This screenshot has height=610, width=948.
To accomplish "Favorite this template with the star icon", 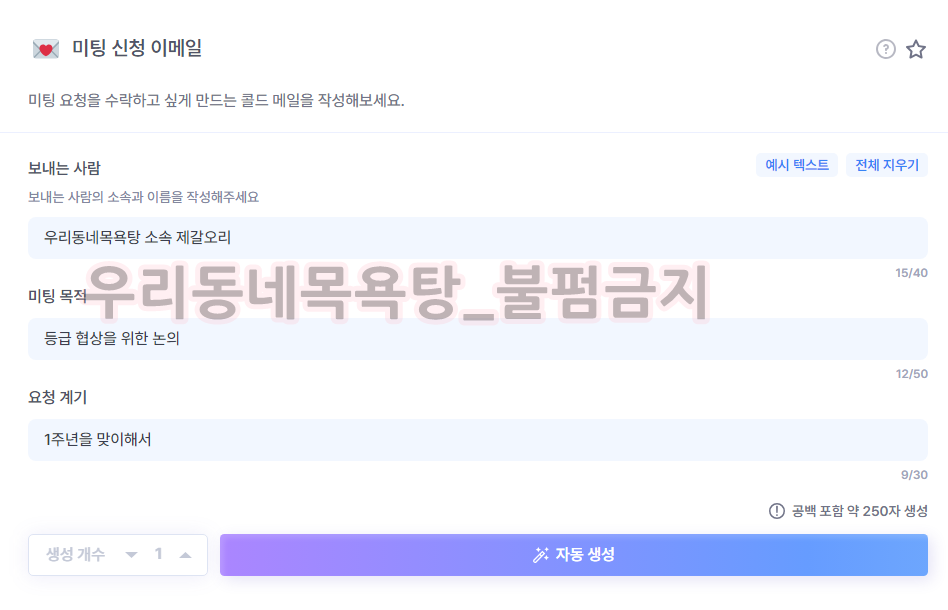I will tap(916, 49).
